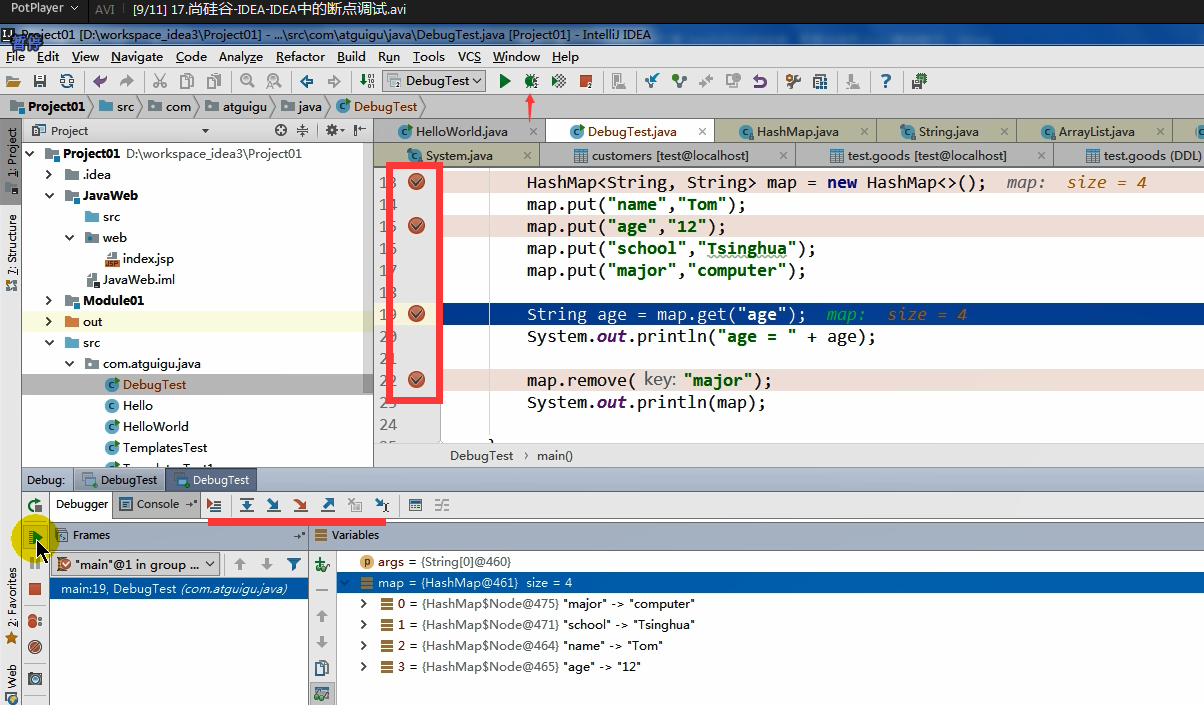Open Favorites tool window side button
The height and width of the screenshot is (705, 1204).
click(x=11, y=605)
